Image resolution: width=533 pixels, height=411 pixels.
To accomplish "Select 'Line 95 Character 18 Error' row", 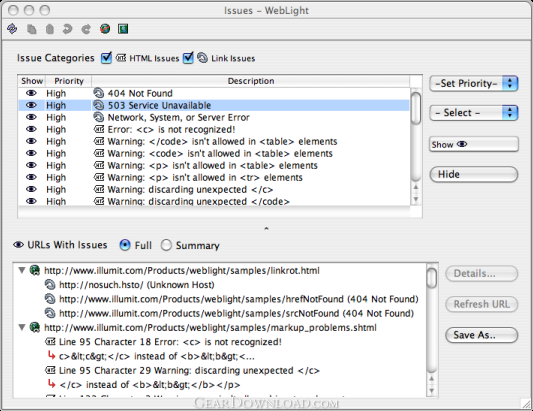I will (163, 342).
